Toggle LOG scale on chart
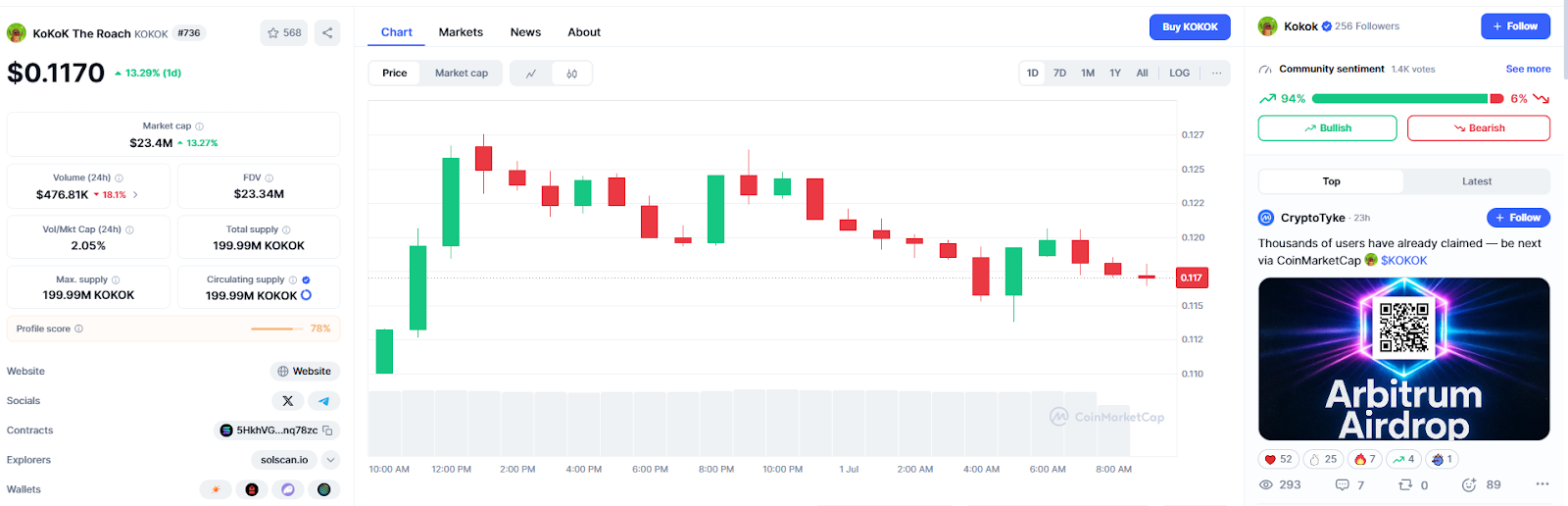Image resolution: width=1568 pixels, height=506 pixels. coord(1180,74)
